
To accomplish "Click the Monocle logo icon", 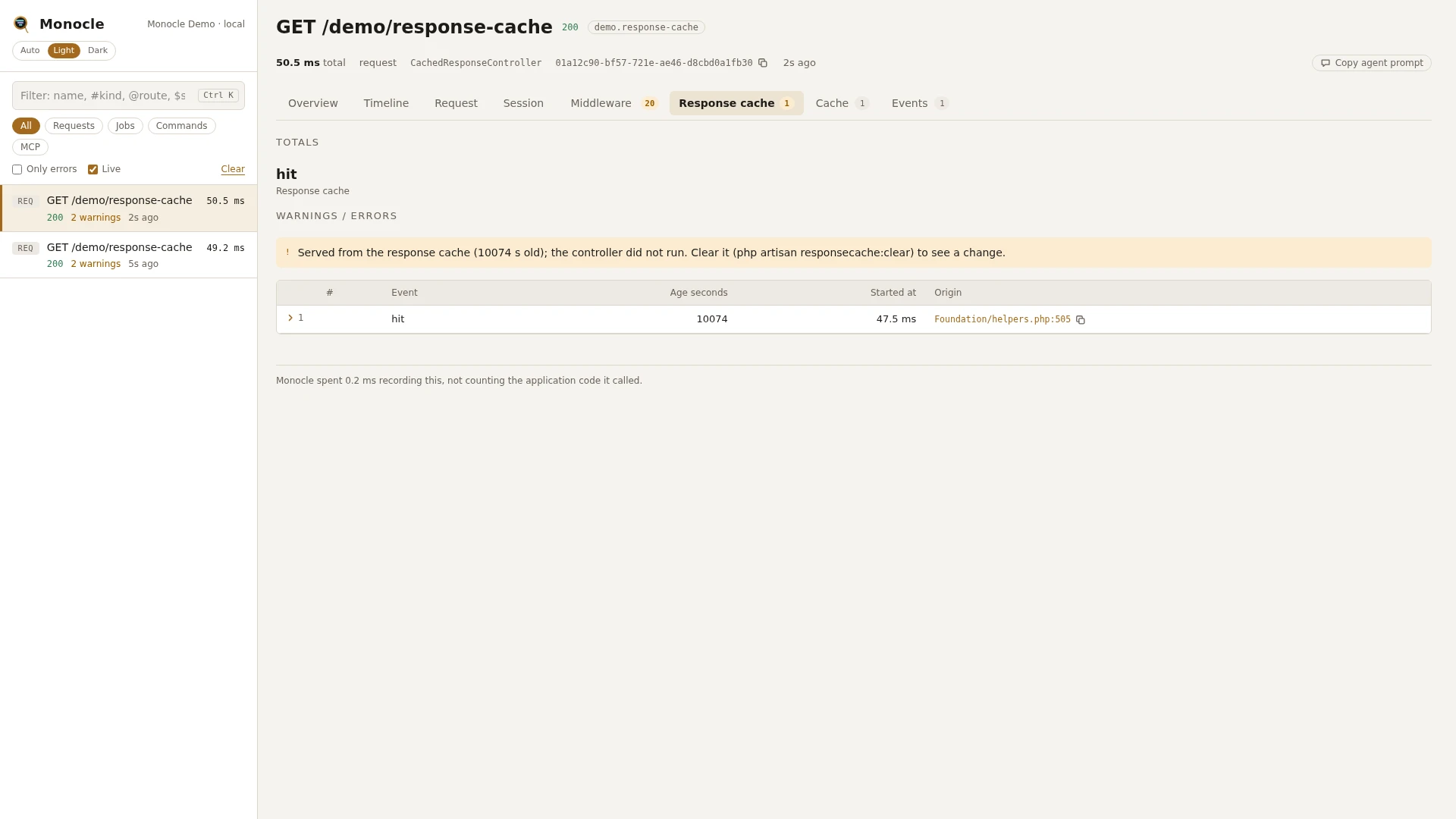I will tap(21, 24).
